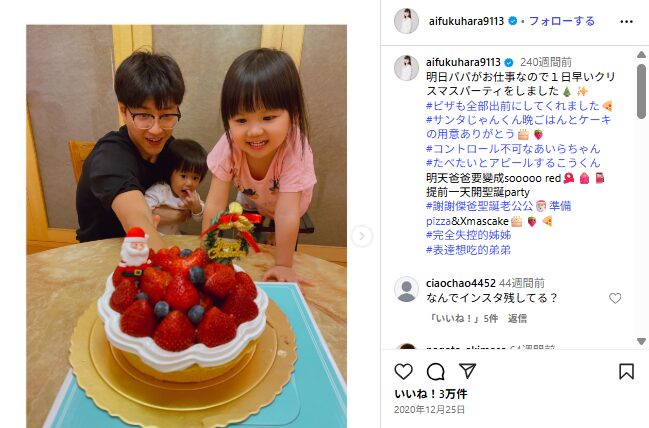
Task: Open the three-dot more options menu
Action: pos(626,22)
